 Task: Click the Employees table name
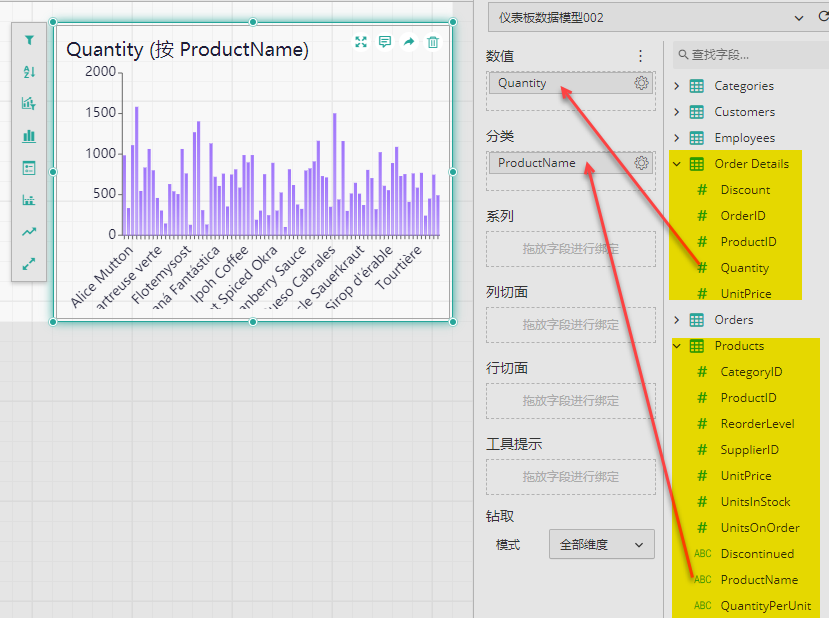744,137
